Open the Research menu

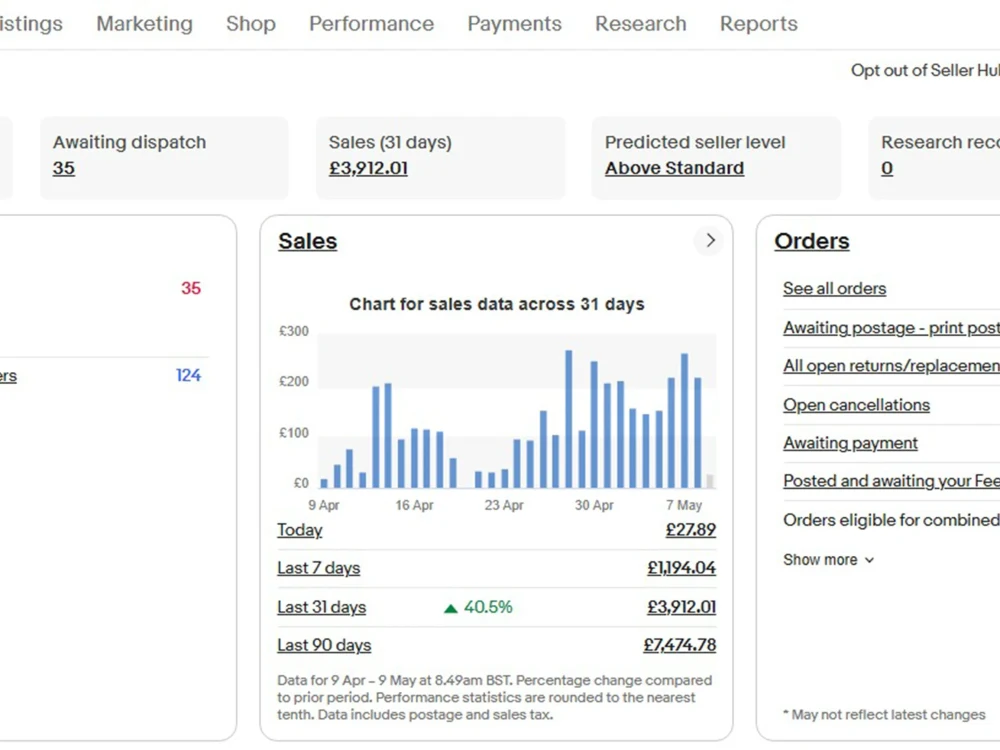point(640,23)
